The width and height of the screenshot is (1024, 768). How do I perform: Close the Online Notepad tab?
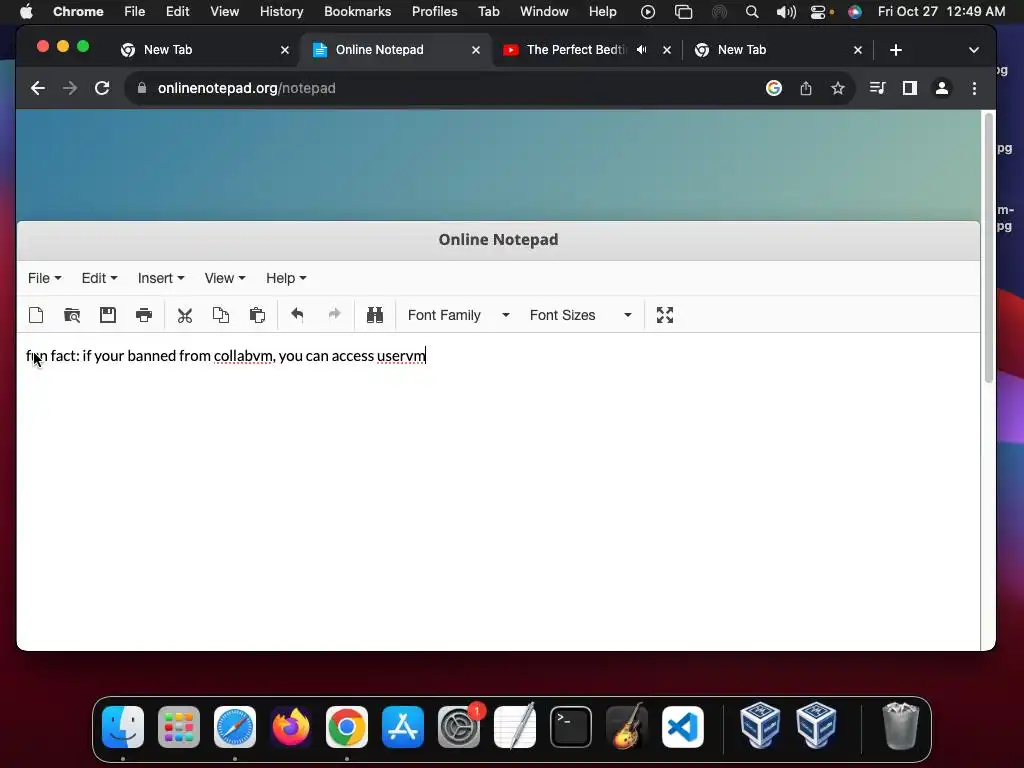pos(476,50)
